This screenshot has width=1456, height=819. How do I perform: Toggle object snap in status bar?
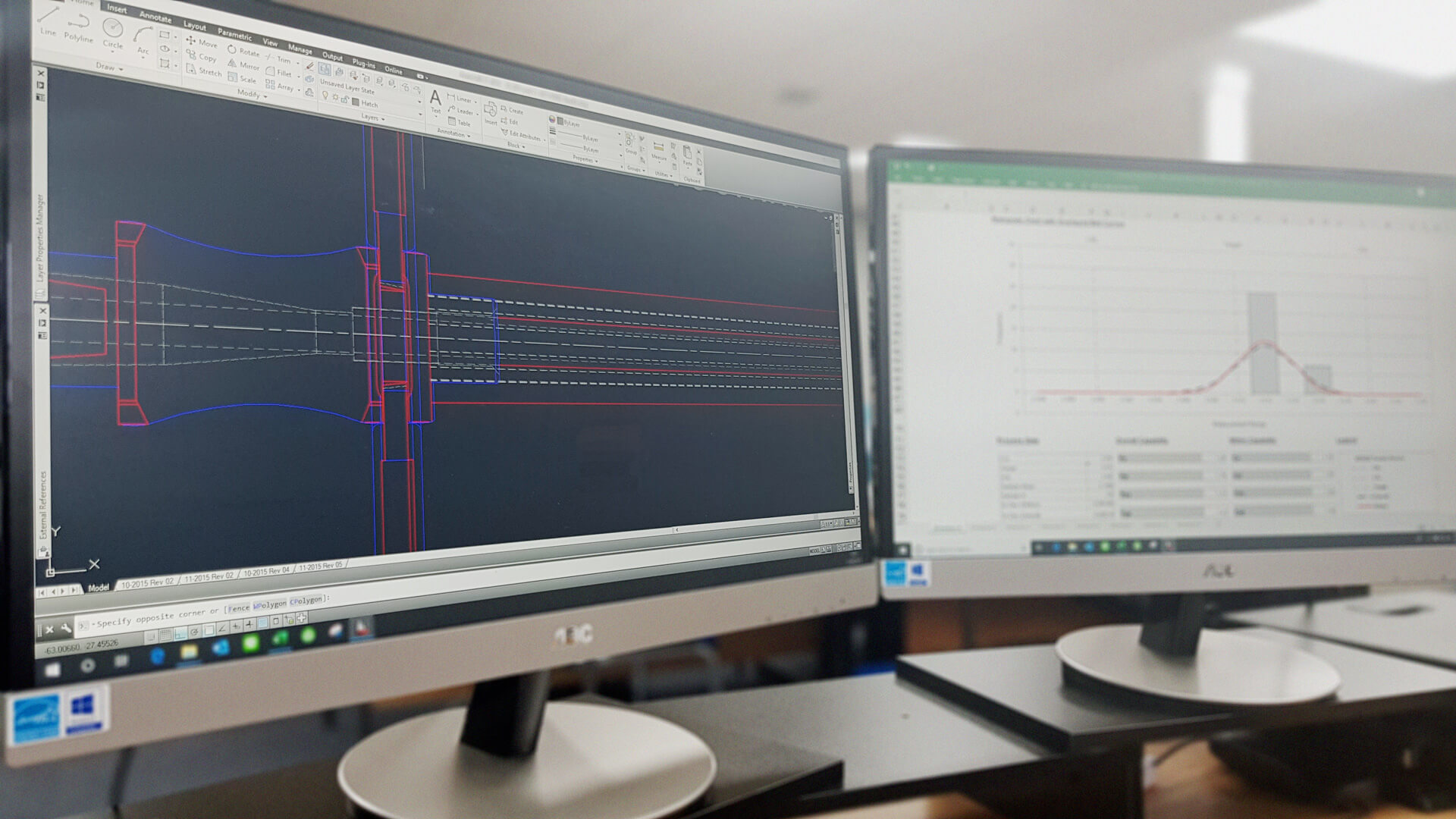209,629
